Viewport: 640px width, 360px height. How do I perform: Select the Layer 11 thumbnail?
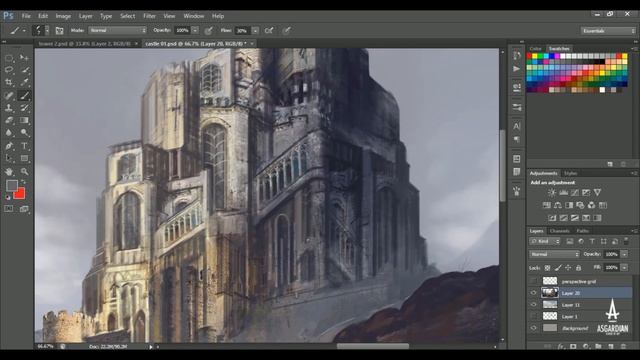[550, 304]
